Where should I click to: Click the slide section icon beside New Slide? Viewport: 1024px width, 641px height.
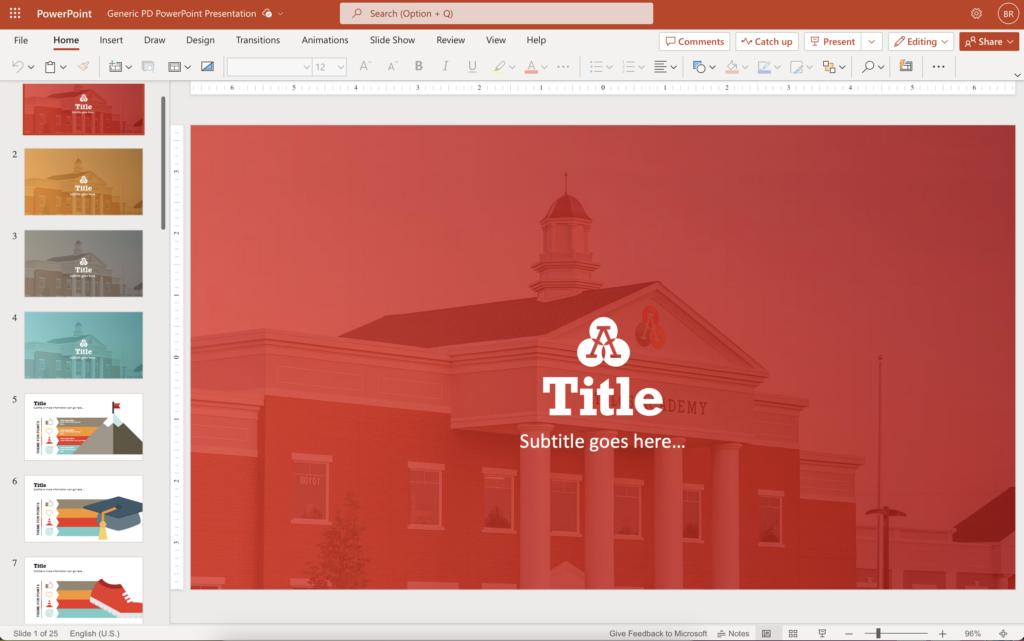[x=148, y=67]
